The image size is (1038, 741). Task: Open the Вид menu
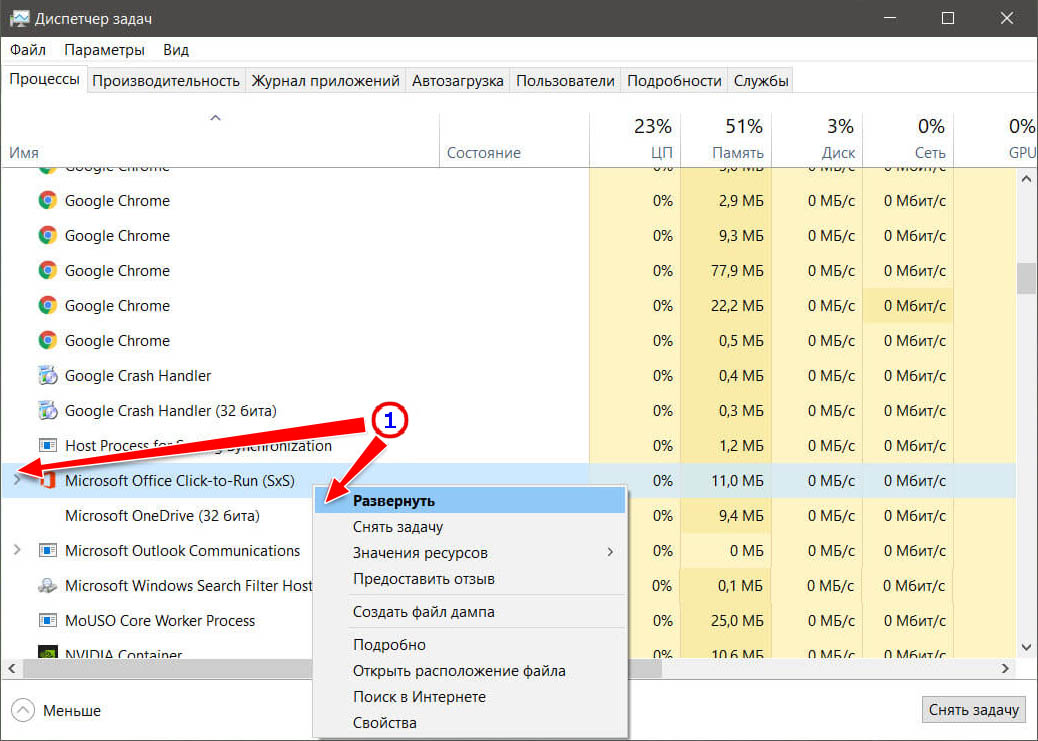(x=176, y=50)
